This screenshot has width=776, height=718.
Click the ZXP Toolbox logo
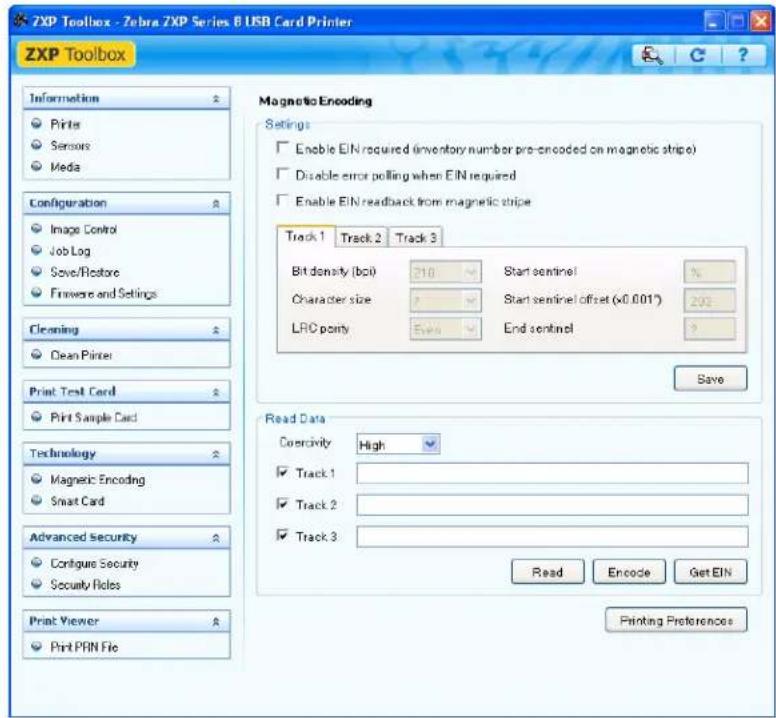pos(76,54)
